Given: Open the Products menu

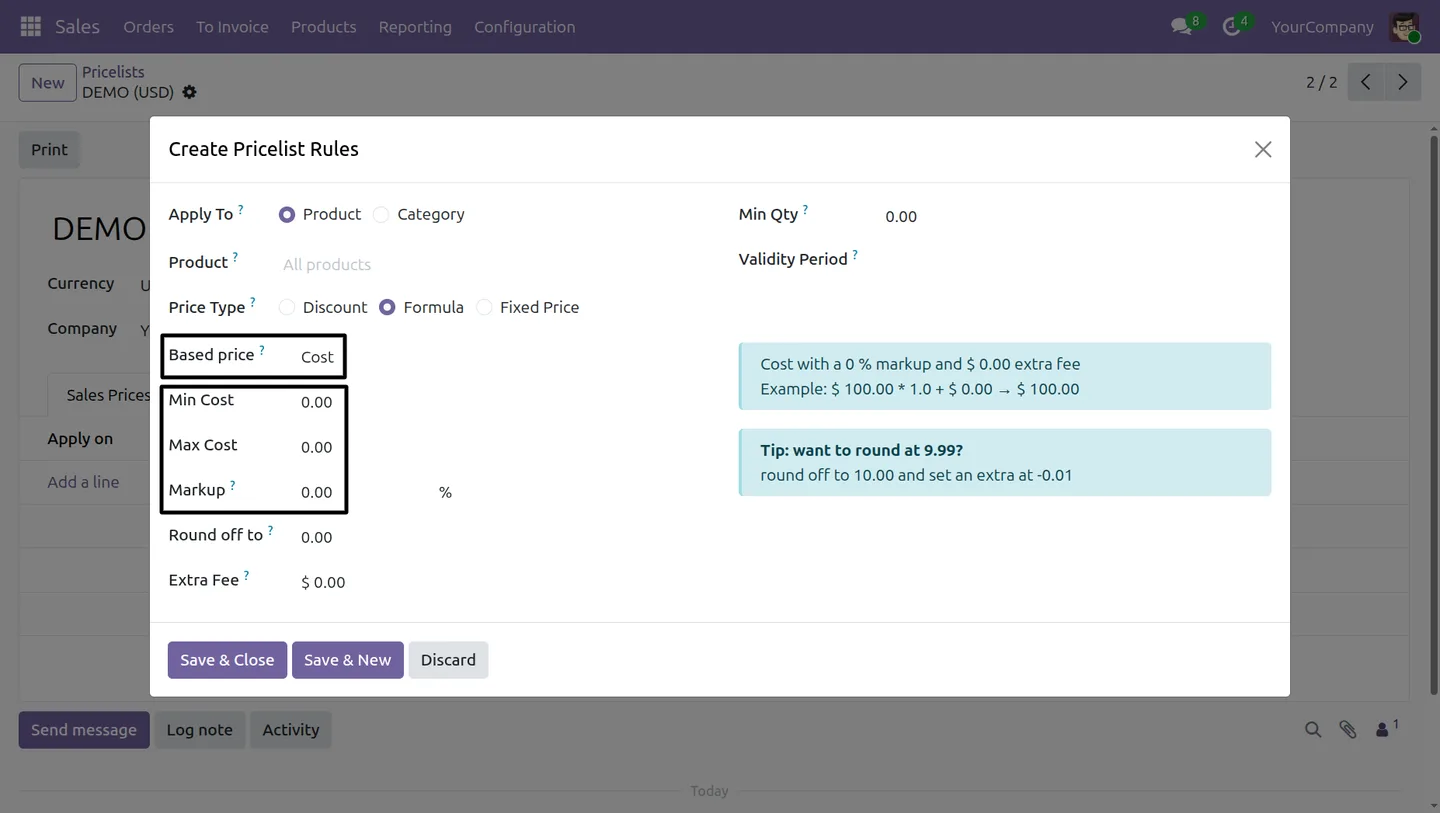Looking at the screenshot, I should pyautogui.click(x=323, y=27).
